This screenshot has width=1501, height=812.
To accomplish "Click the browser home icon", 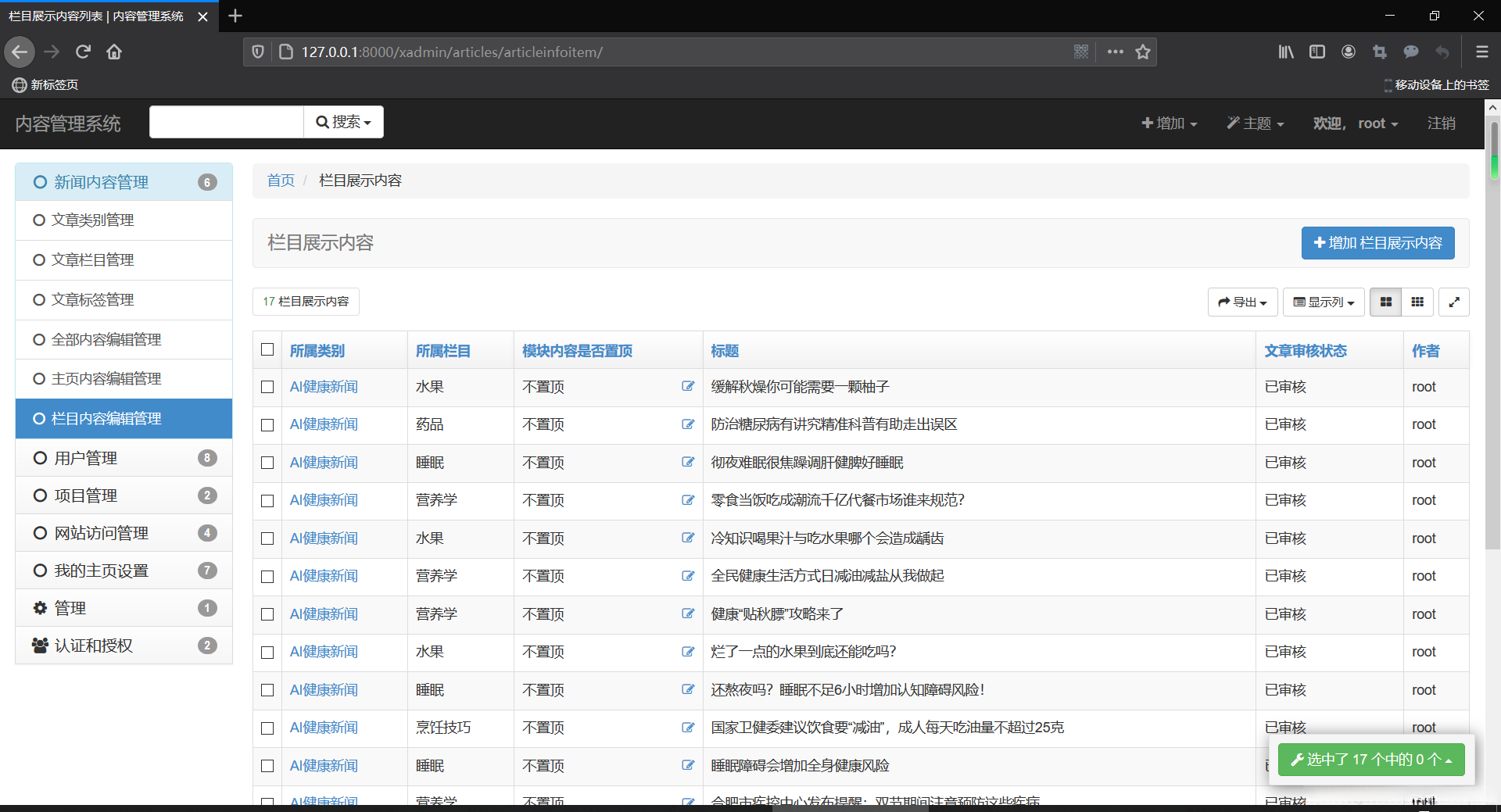I will pos(114,52).
